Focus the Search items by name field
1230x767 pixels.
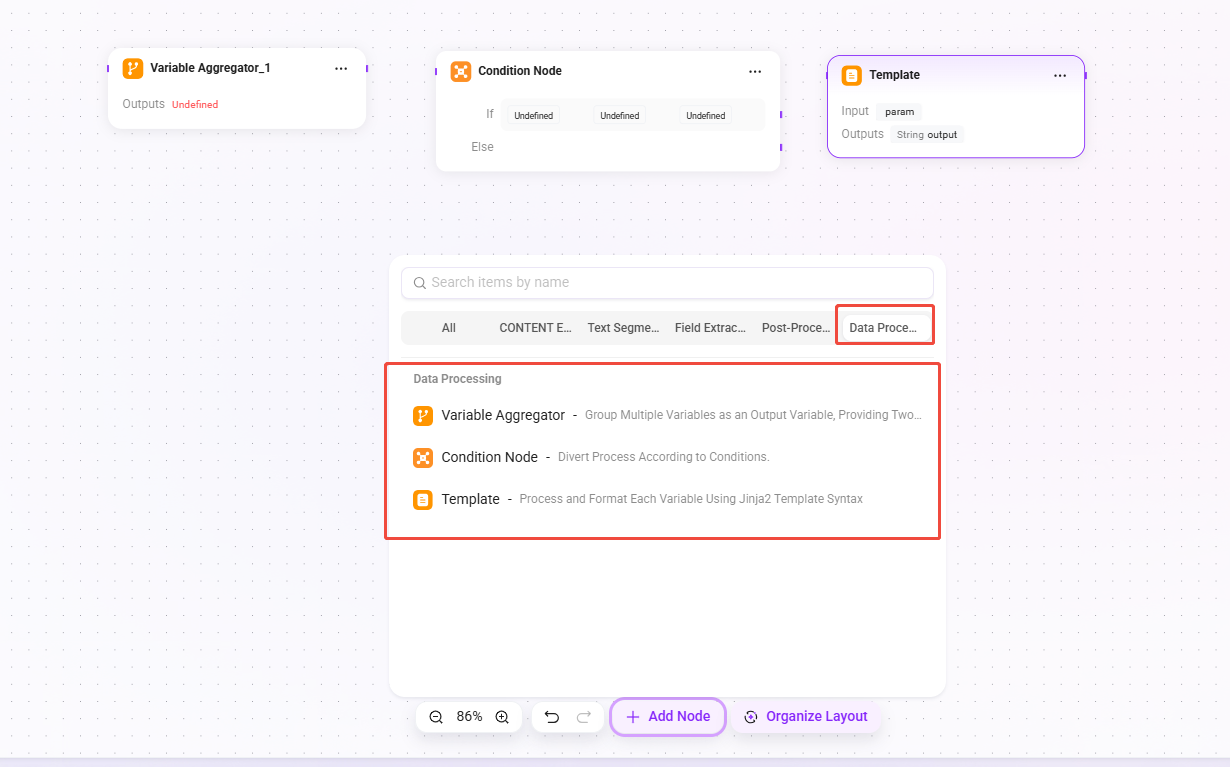pyautogui.click(x=667, y=283)
